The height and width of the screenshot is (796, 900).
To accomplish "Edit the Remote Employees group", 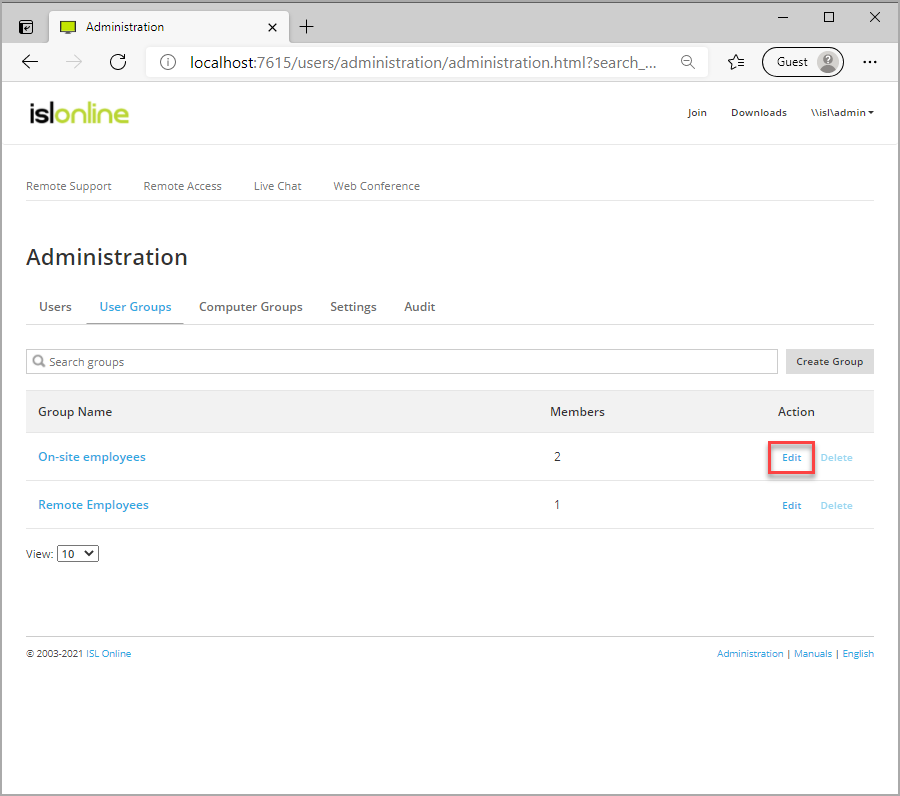I will tap(792, 506).
